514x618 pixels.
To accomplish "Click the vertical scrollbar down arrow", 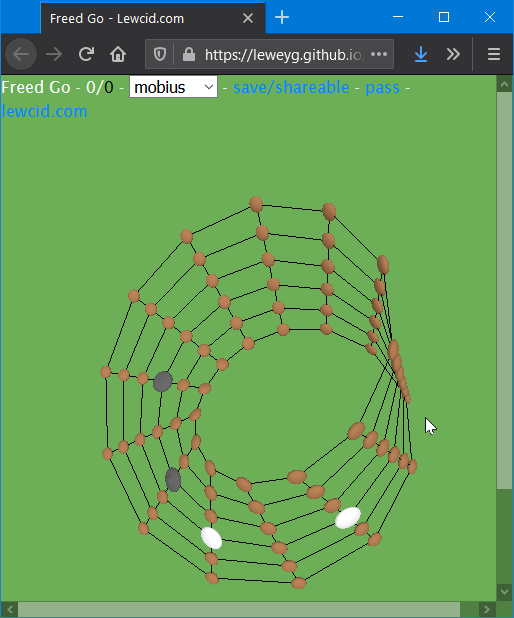I will 504,592.
